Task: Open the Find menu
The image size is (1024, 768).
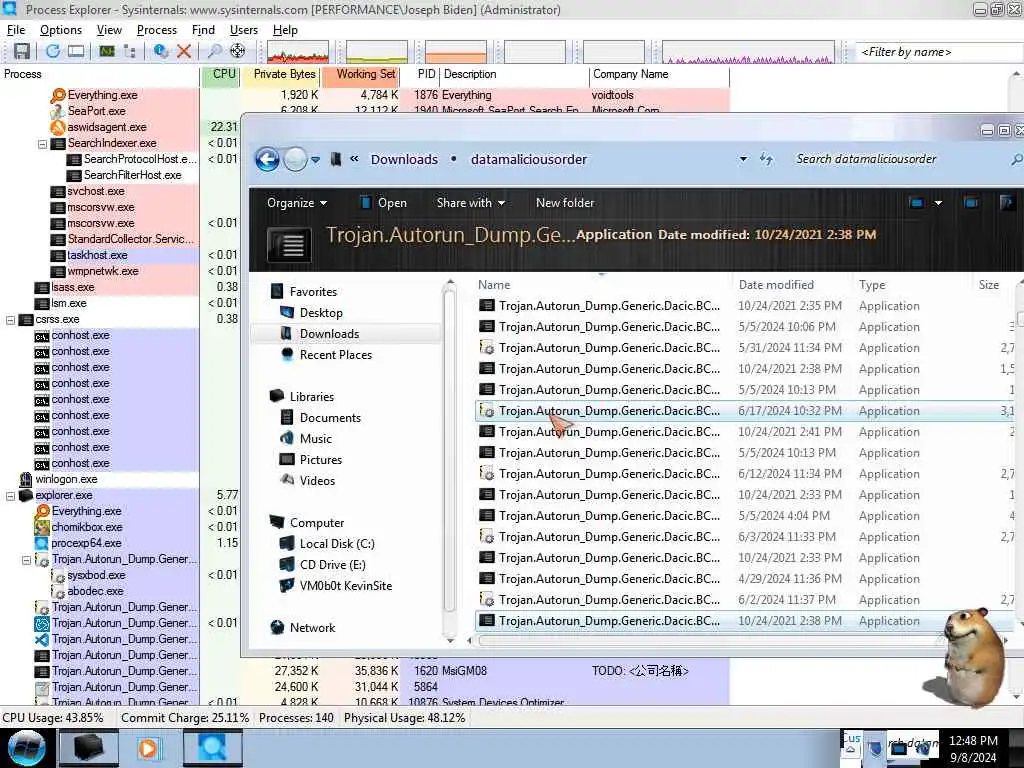Action: (203, 30)
